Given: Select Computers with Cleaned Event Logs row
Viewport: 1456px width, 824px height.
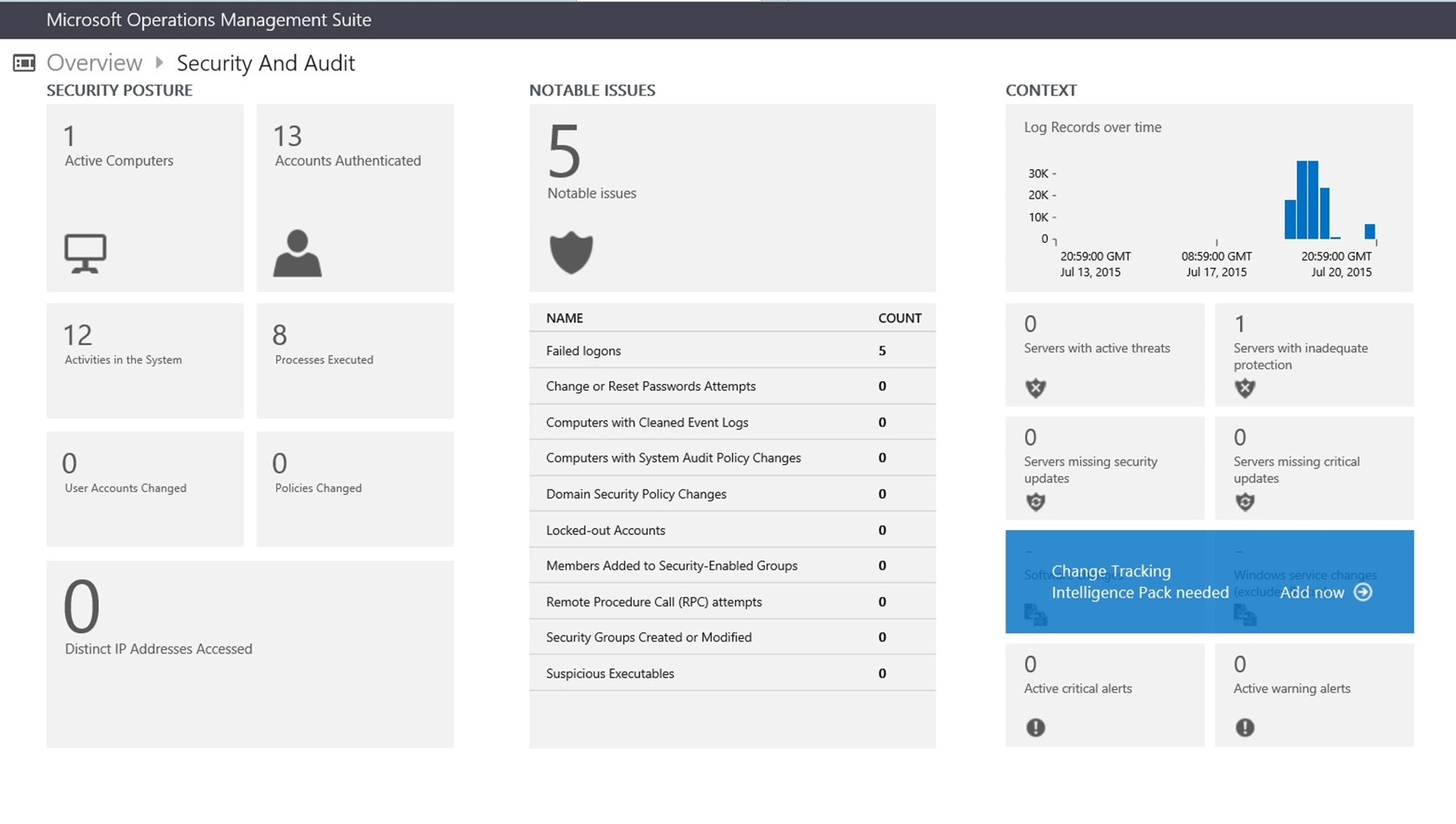Looking at the screenshot, I should (x=732, y=422).
